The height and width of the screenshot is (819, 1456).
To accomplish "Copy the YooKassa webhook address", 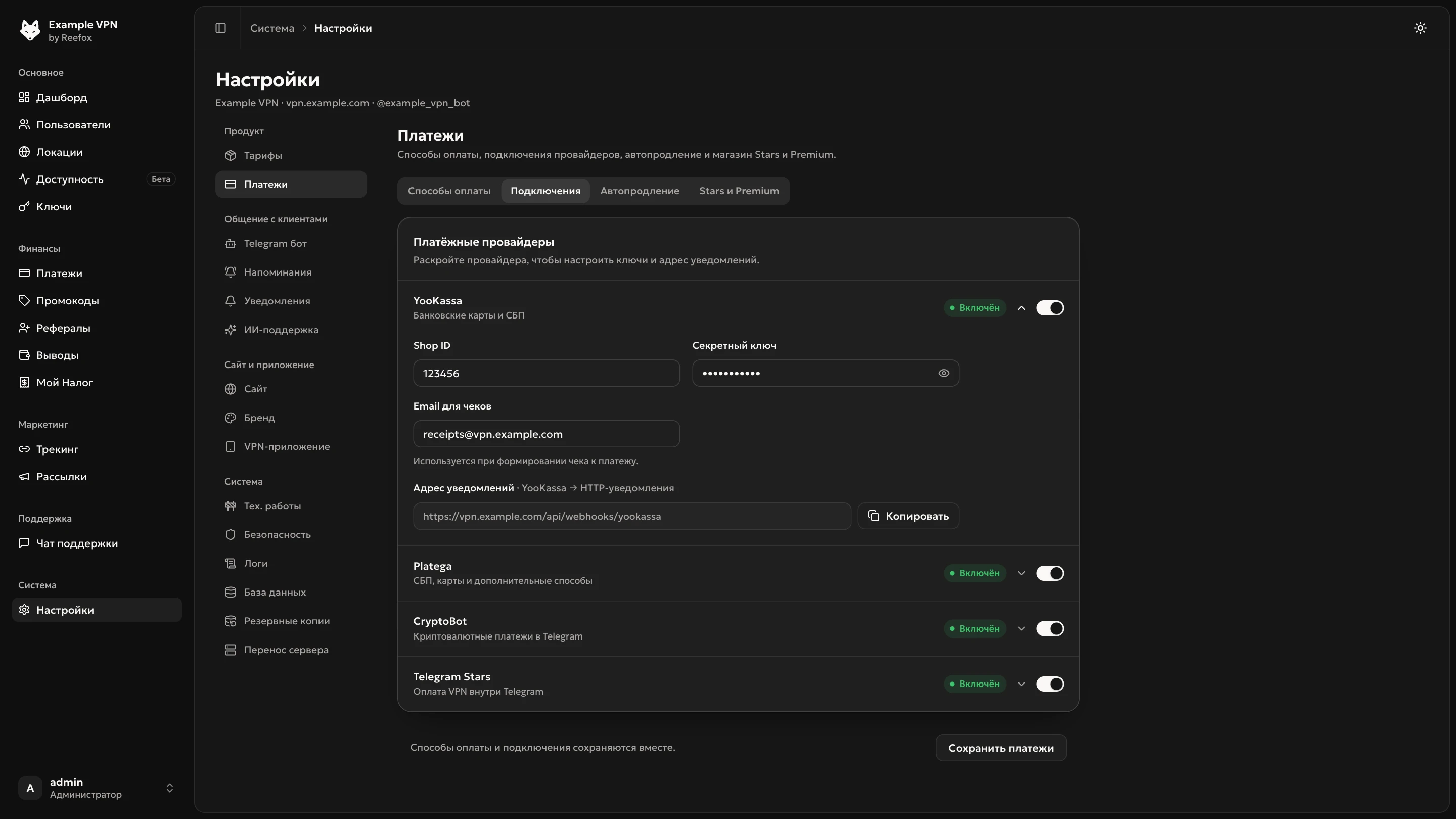I will click(908, 516).
